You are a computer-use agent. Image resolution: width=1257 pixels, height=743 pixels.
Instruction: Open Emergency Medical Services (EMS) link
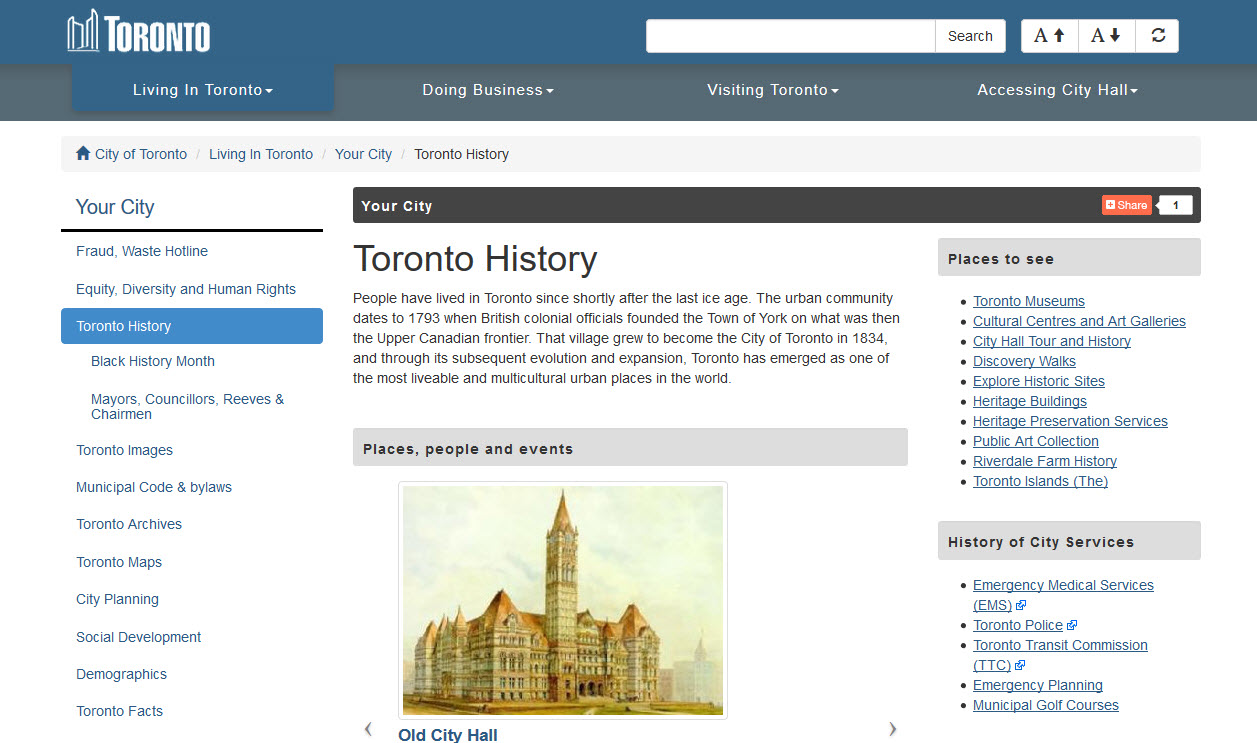pyautogui.click(x=1063, y=595)
